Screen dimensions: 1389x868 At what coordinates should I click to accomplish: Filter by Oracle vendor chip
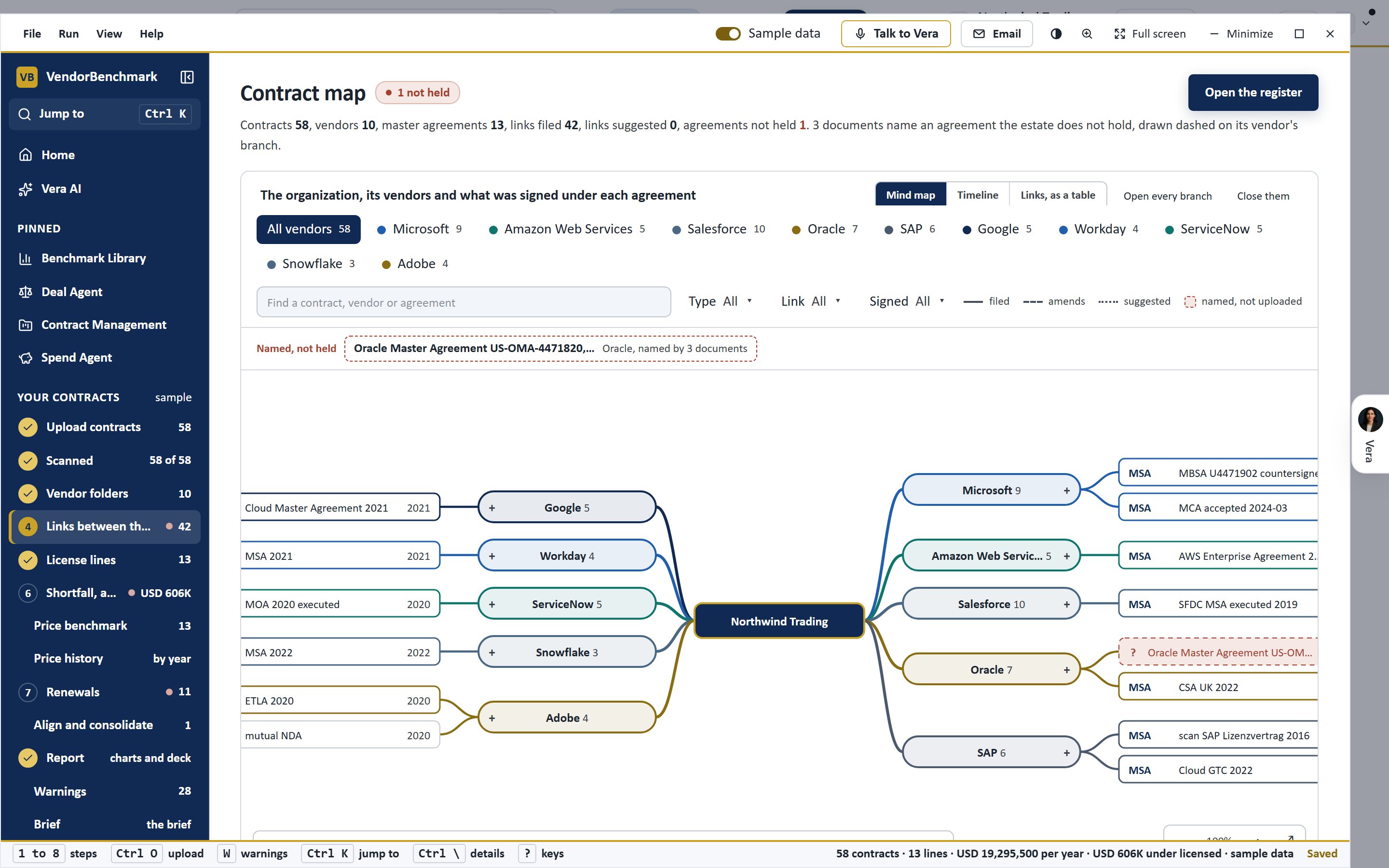tap(825, 229)
